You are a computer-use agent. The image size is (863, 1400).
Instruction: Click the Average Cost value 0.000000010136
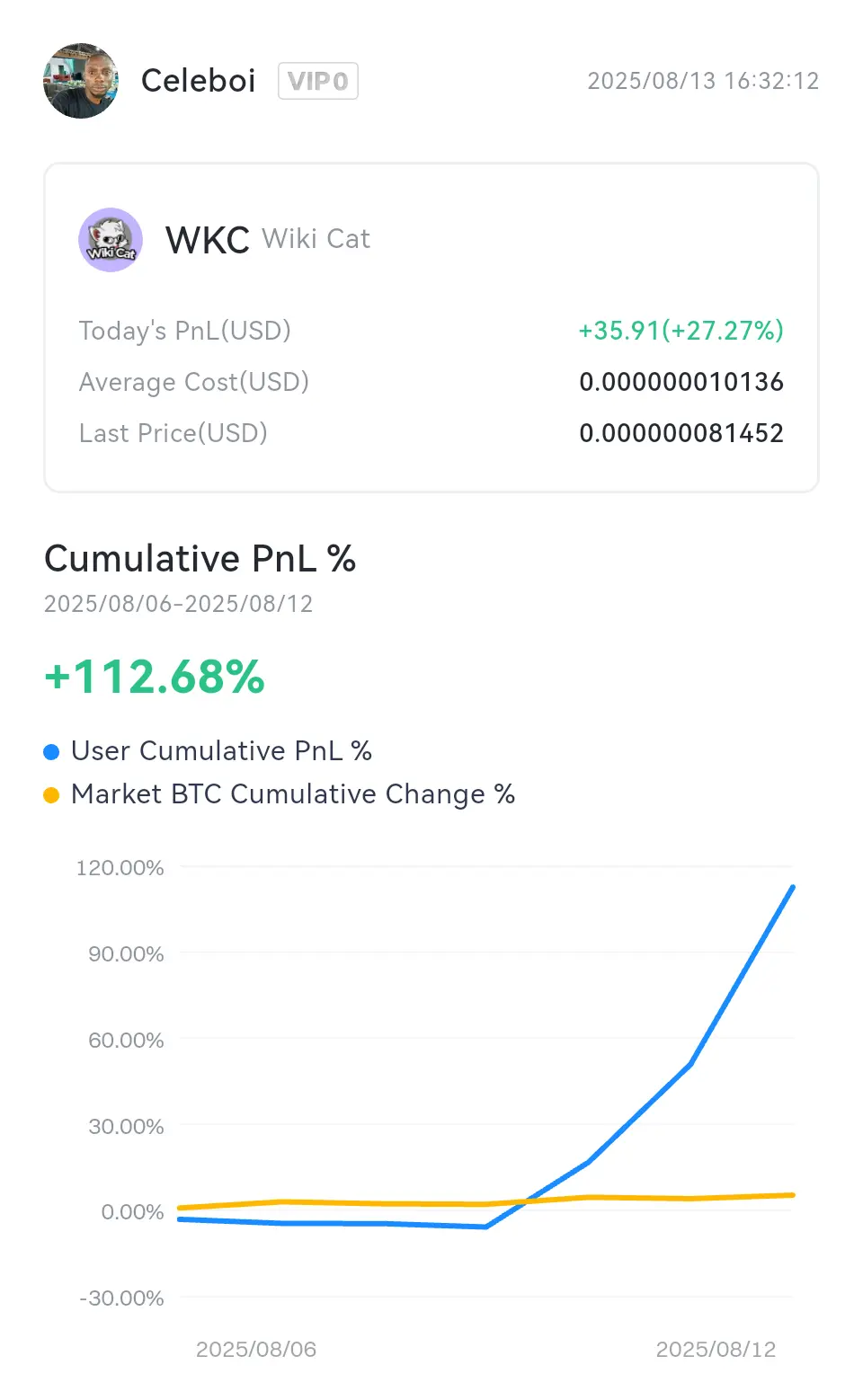tap(681, 382)
